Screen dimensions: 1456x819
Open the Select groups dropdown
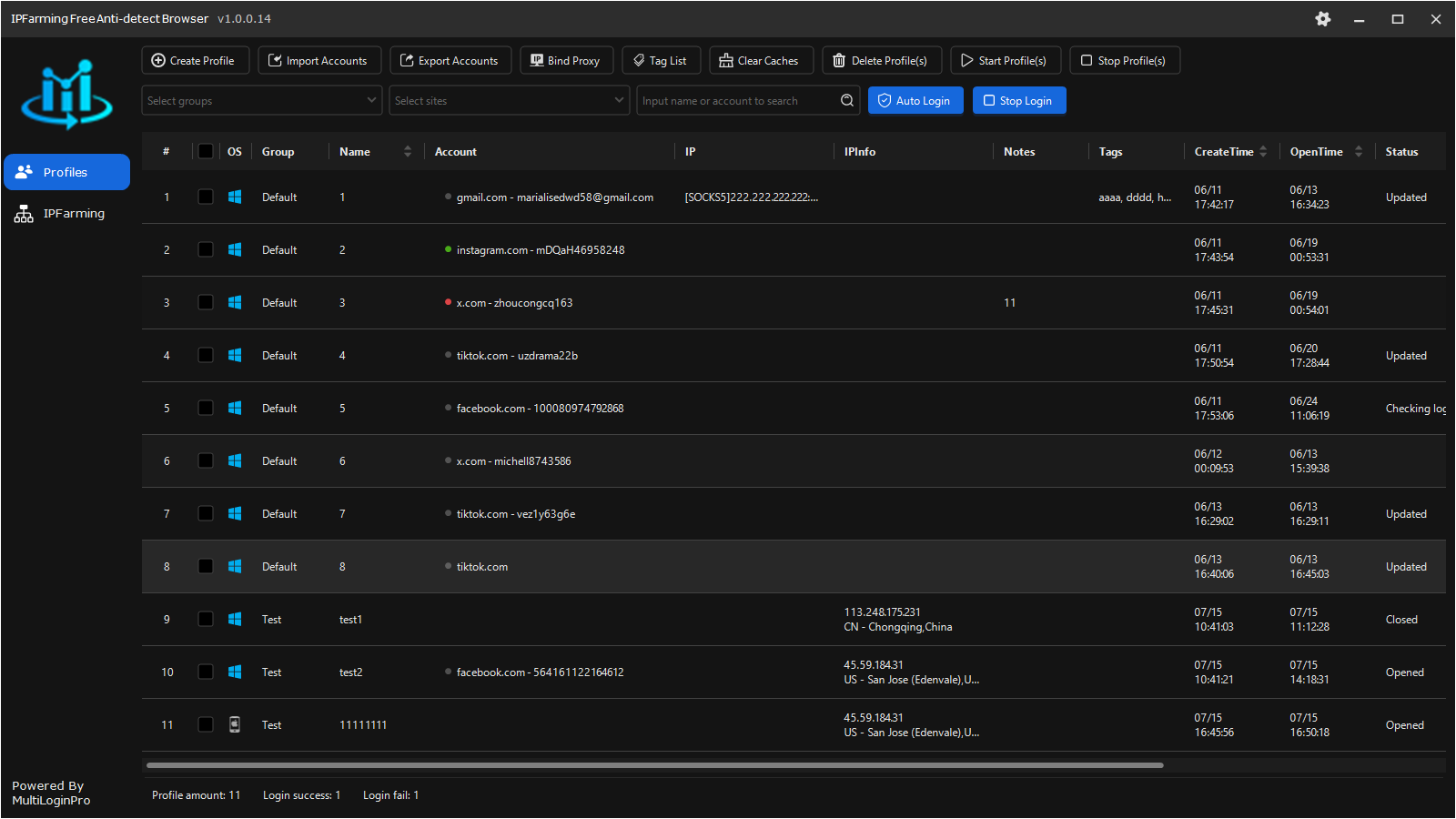[x=261, y=100]
